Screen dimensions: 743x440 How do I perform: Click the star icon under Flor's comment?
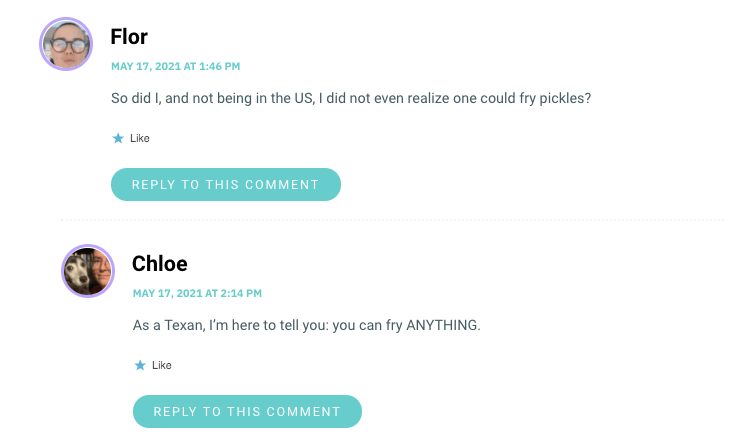pos(118,138)
